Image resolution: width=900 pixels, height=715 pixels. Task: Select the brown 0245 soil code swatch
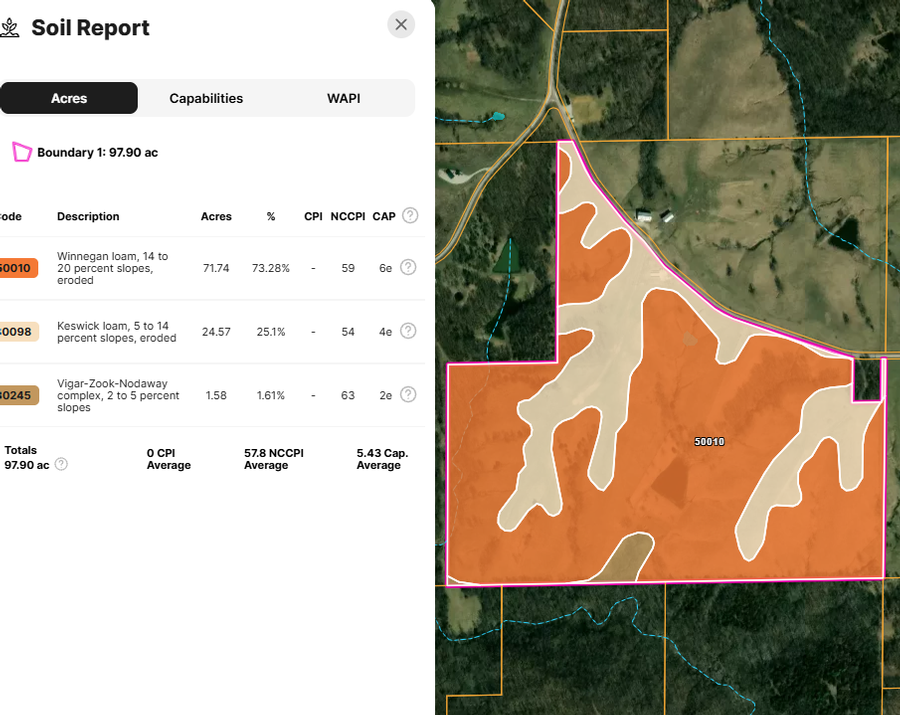pyautogui.click(x=18, y=395)
